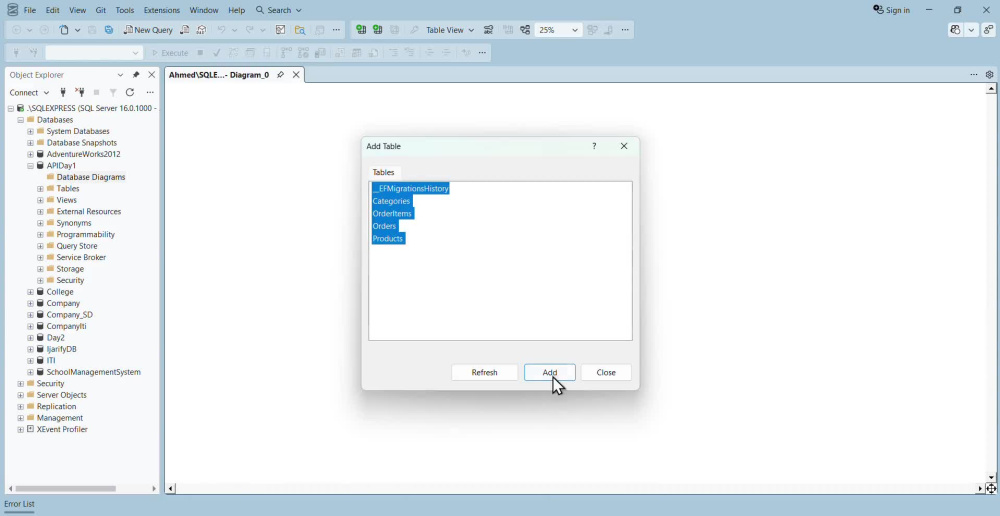
Task: Click the Add button in dialog
Action: [x=550, y=372]
